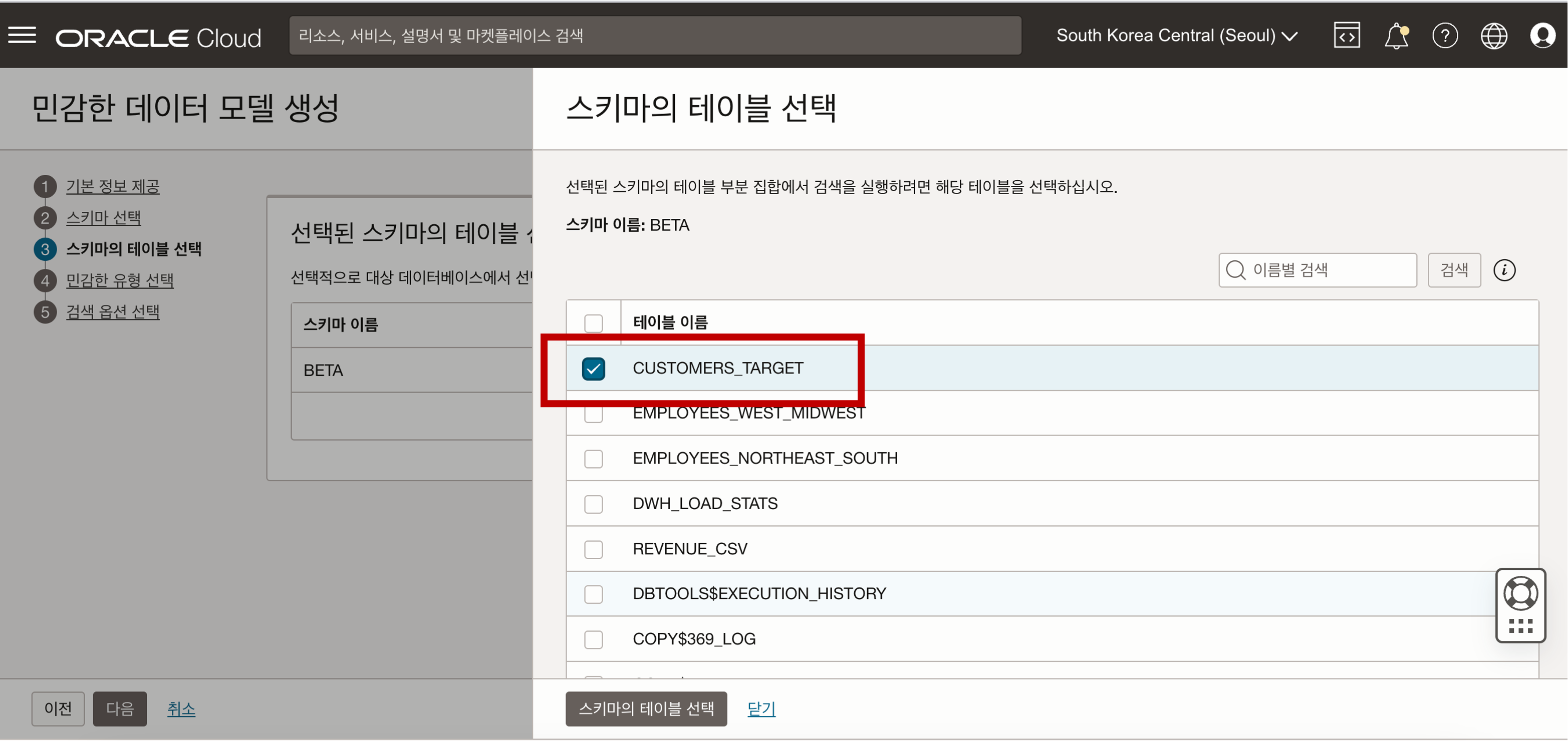1568x741 pixels.
Task: Select the DWH_LOAD_STATS table name
Action: pyautogui.click(x=705, y=504)
